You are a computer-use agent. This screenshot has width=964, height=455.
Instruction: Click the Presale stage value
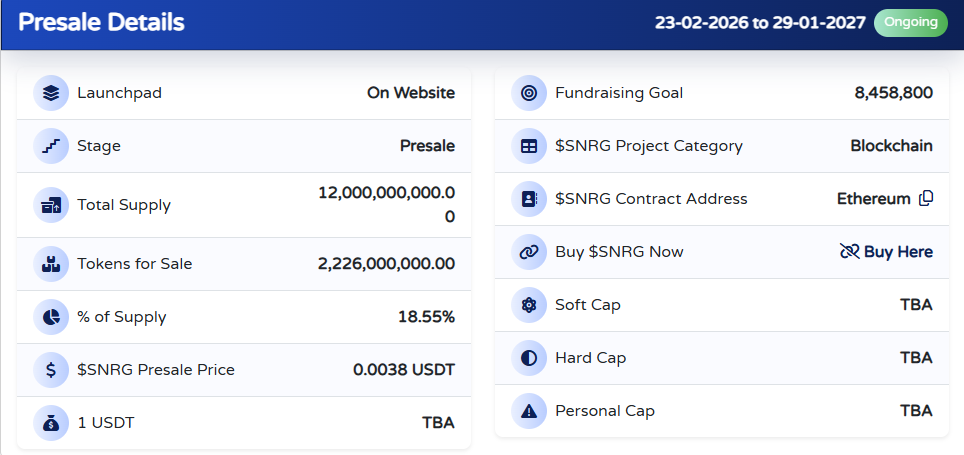pos(427,146)
